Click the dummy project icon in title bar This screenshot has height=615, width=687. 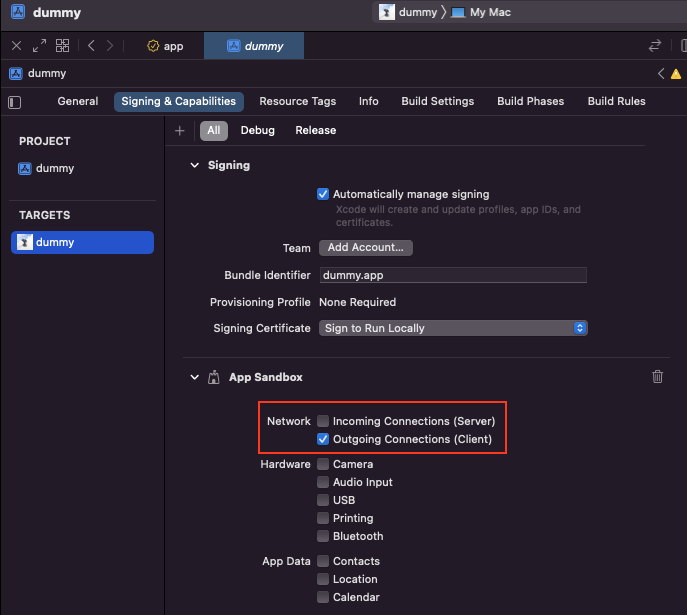[x=18, y=12]
